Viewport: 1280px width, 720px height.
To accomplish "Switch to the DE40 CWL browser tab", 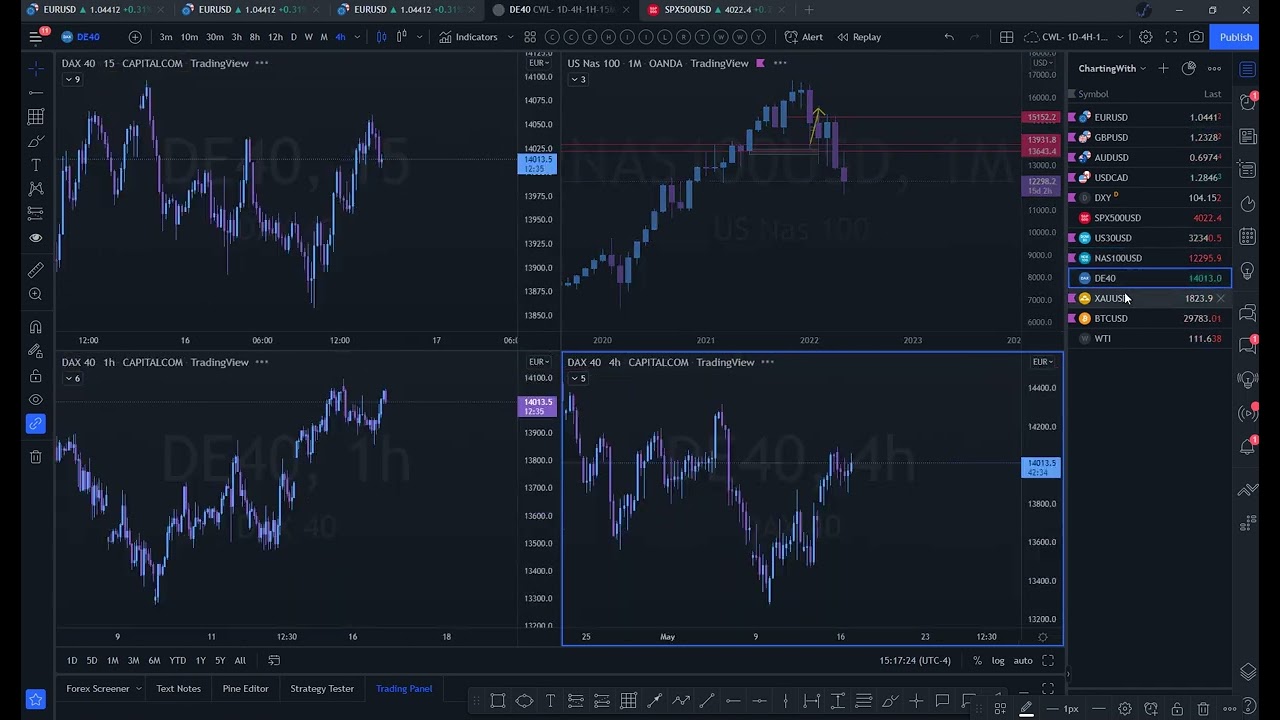I will tap(563, 10).
